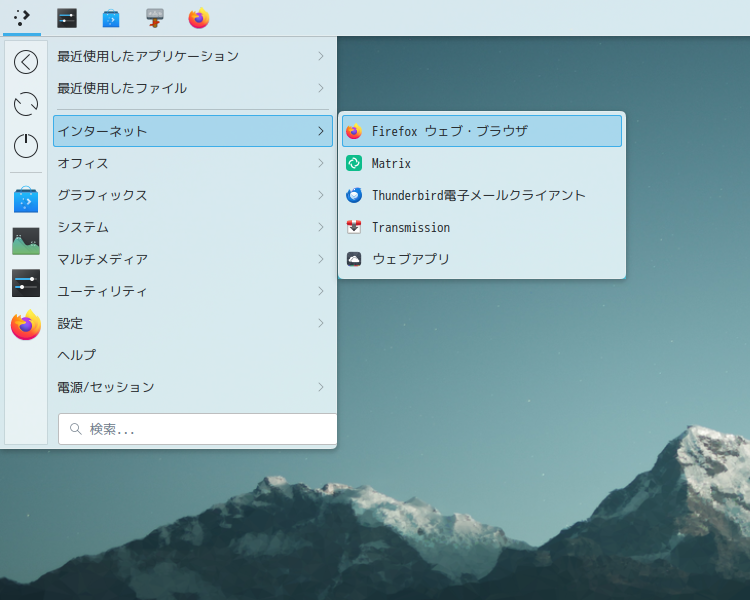
Task: Open the installer icon in the top panel
Action: [154, 18]
